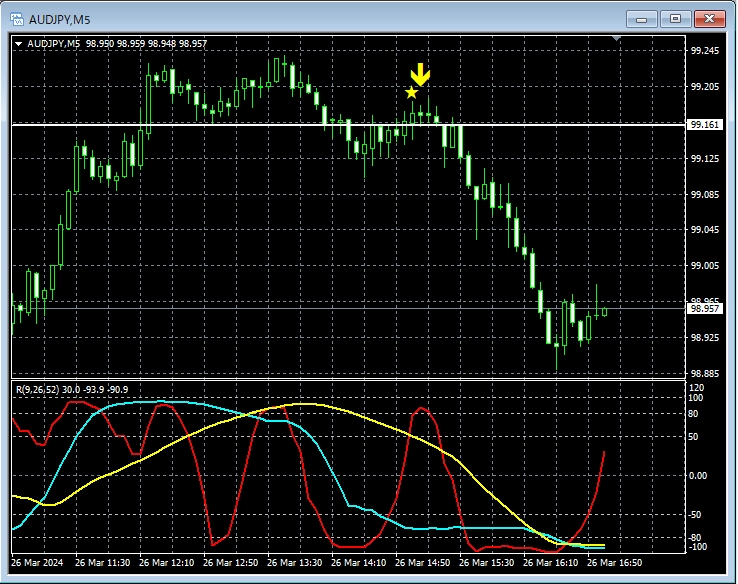Image resolution: width=738 pixels, height=584 pixels.
Task: Minimize the AUDJPY,M5 chart window
Action: pyautogui.click(x=641, y=18)
